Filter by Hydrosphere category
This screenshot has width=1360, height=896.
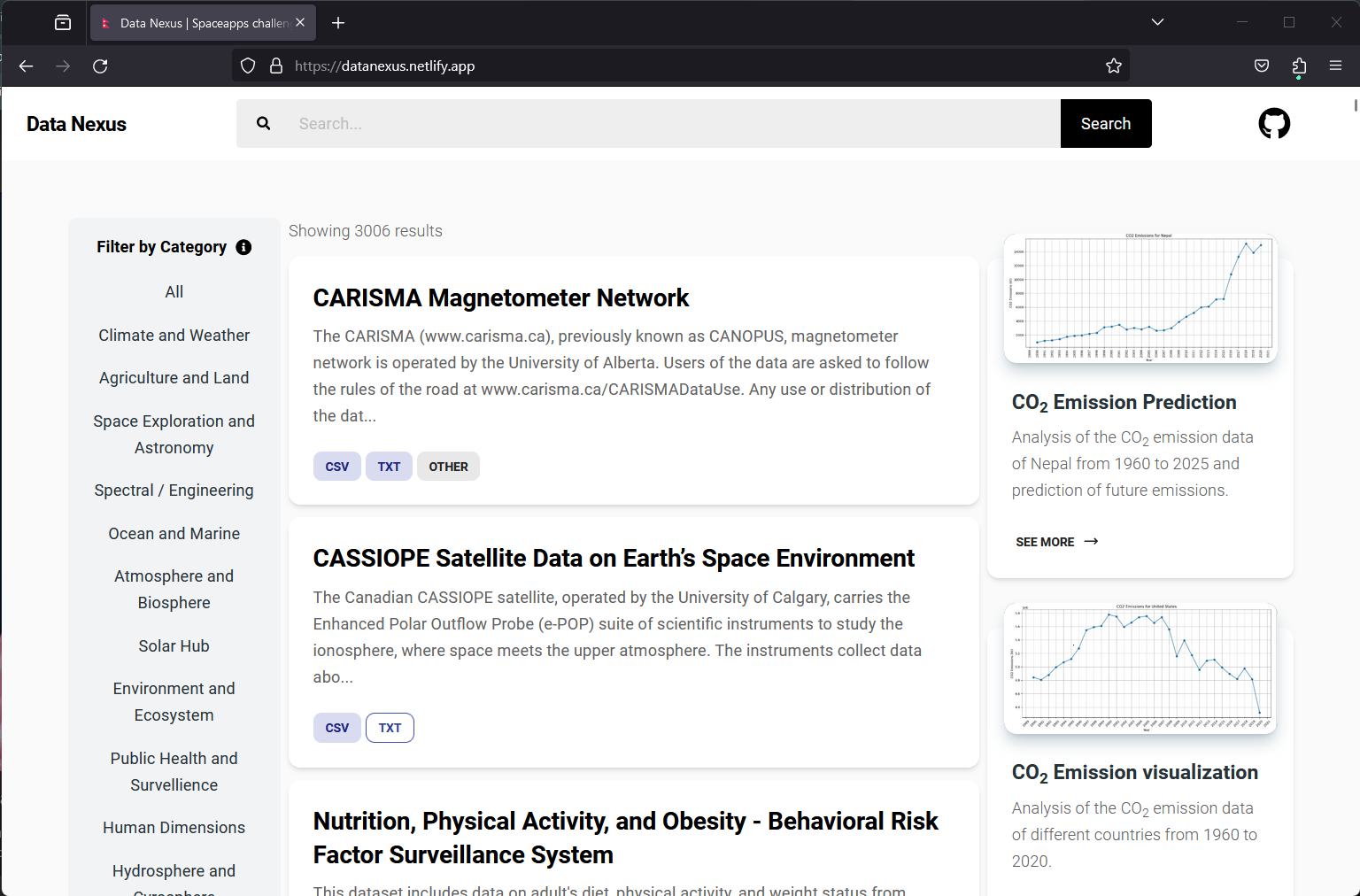pyautogui.click(x=174, y=878)
